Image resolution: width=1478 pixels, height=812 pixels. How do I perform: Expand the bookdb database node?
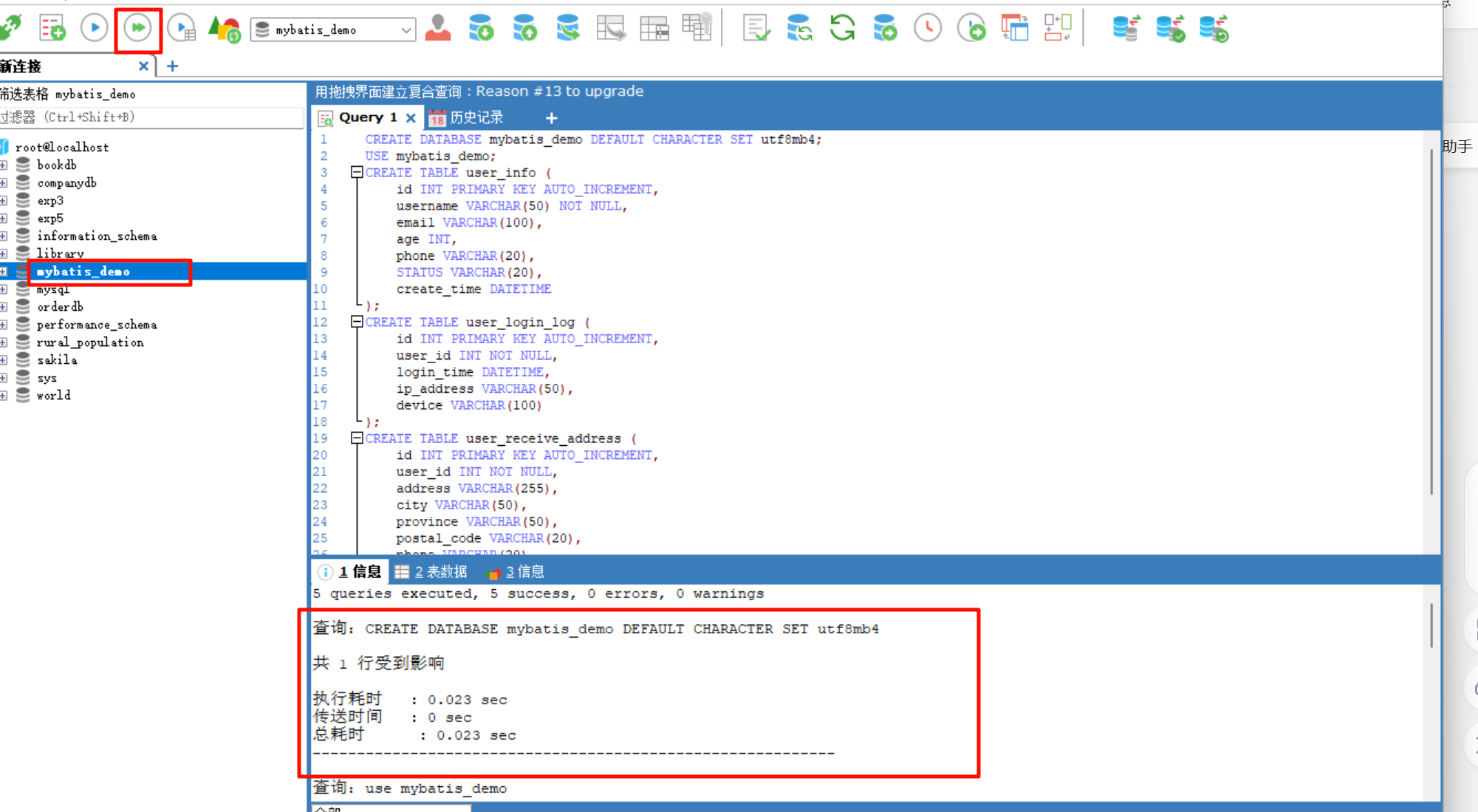coord(4,165)
